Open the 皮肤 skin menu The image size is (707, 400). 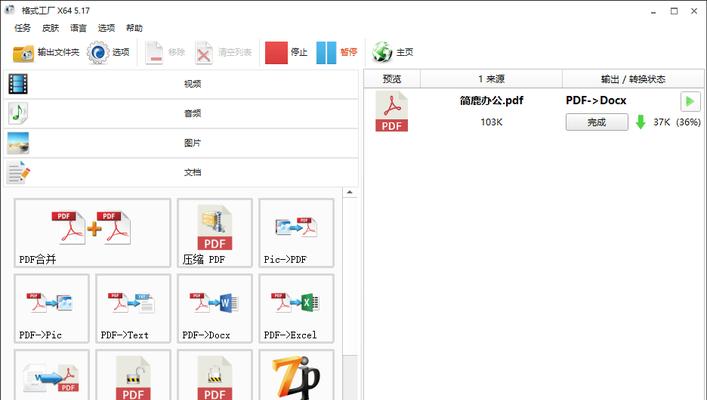click(50, 28)
